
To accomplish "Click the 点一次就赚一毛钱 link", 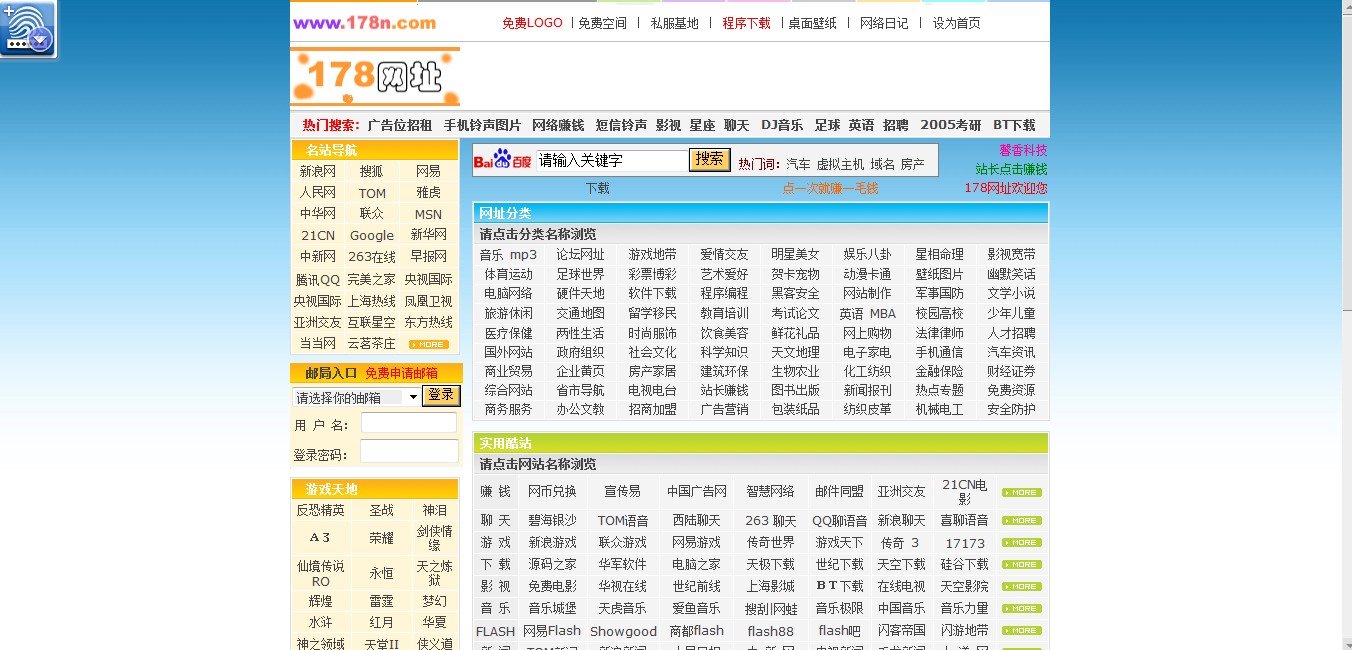I will point(830,188).
